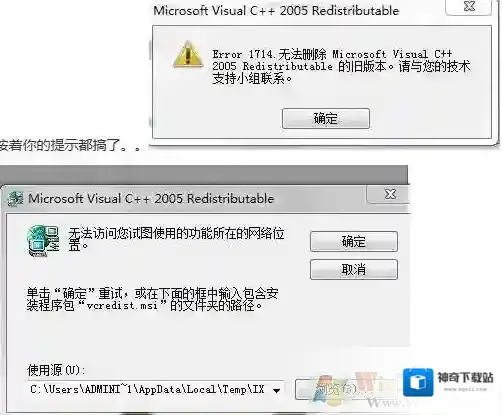Viewport: 502px width, 415px height.
Task: Cancel the install with the 取消 button
Action: point(354,269)
